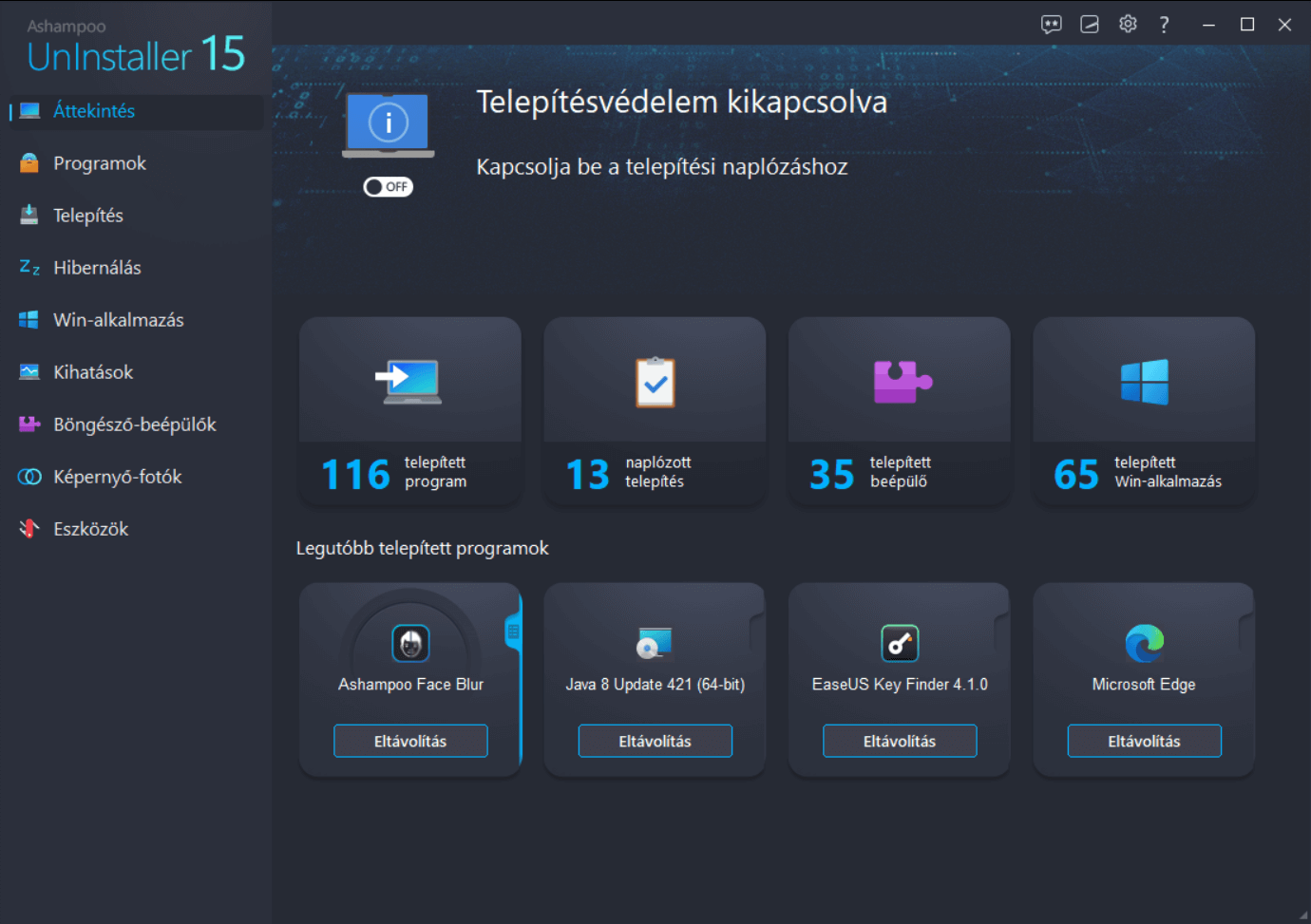Click the 'EaseUS Key Finder 4.1.0' name
Image resolution: width=1311 pixels, height=924 pixels.
(x=900, y=685)
